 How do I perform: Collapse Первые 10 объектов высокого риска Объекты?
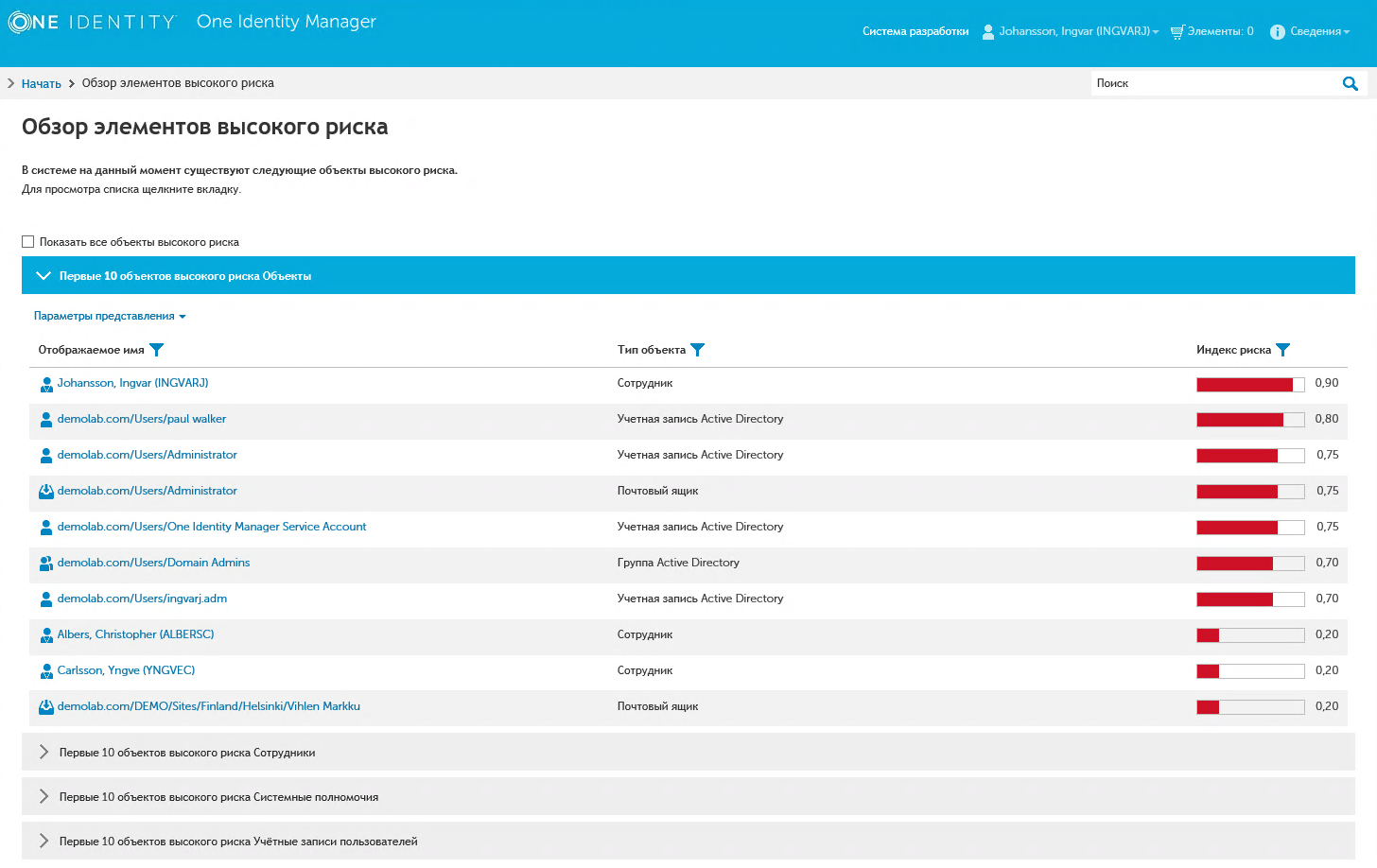pyautogui.click(x=688, y=275)
